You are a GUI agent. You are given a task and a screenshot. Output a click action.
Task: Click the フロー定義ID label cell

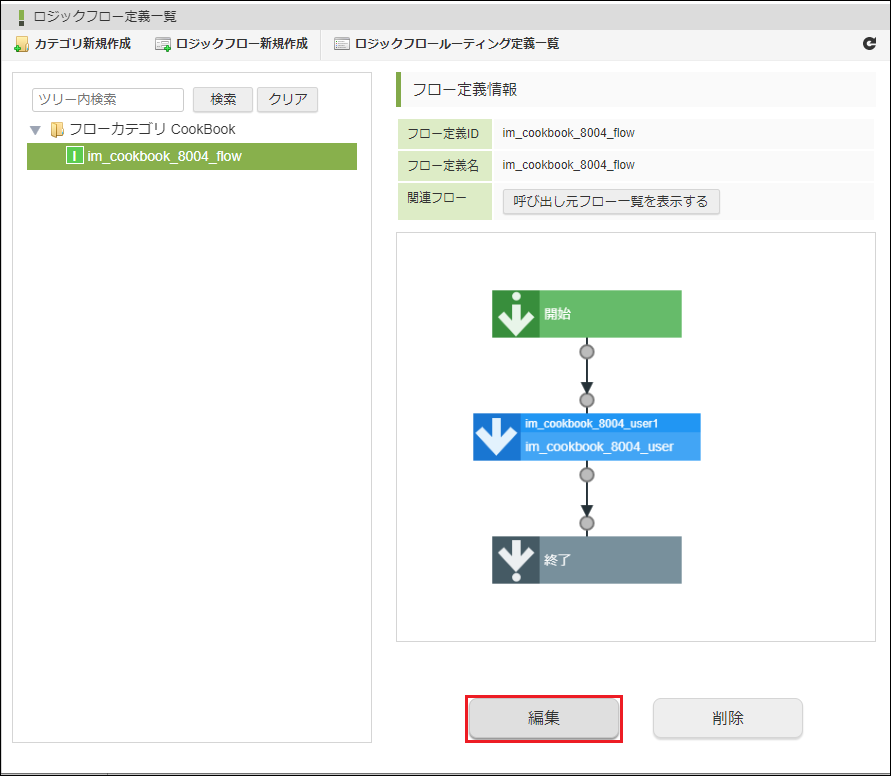444,134
